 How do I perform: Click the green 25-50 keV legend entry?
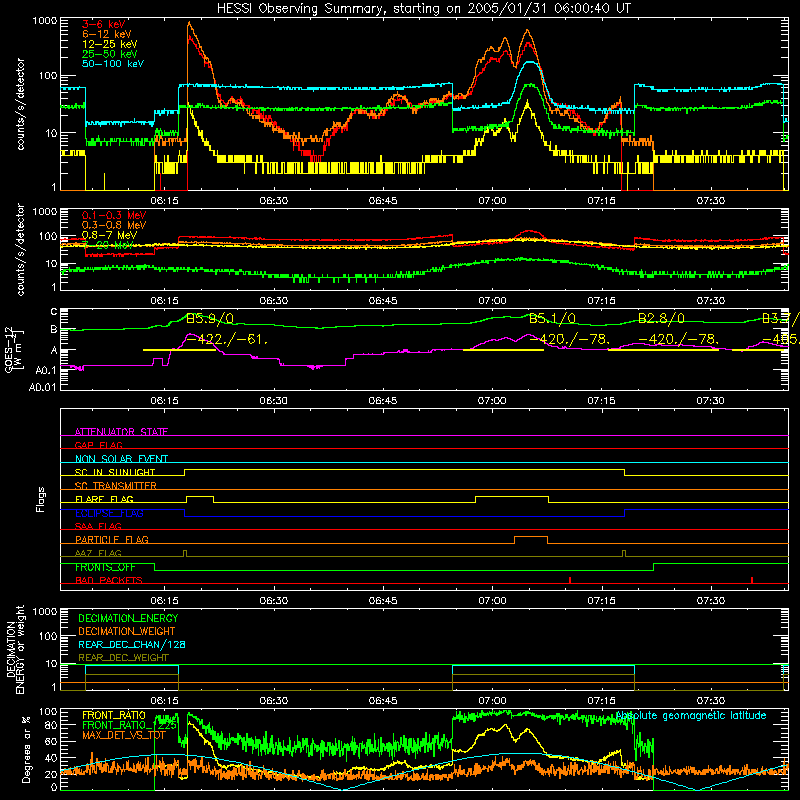coord(110,54)
